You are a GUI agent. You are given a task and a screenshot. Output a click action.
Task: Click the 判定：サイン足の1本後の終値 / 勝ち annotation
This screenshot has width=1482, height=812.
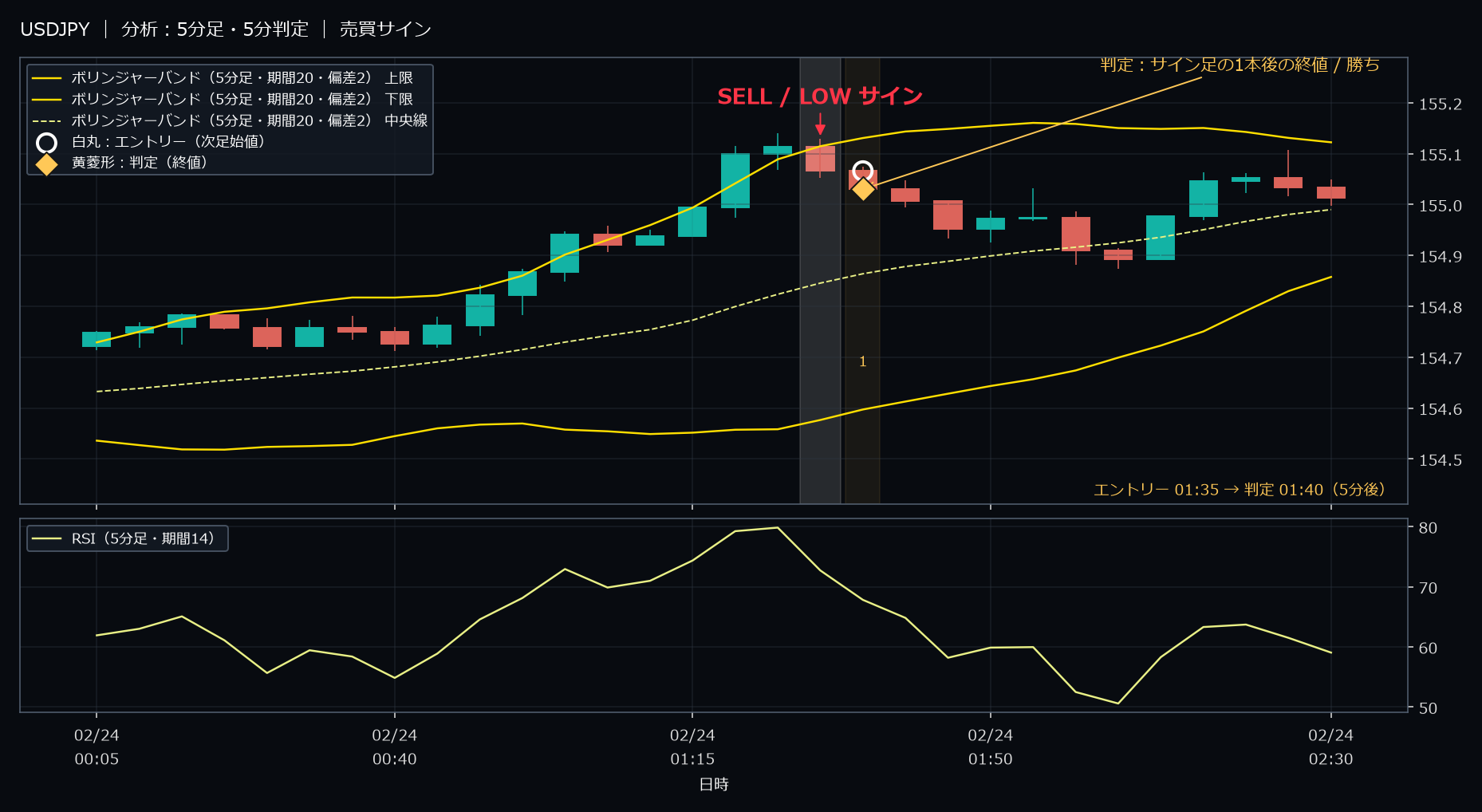click(x=1240, y=65)
